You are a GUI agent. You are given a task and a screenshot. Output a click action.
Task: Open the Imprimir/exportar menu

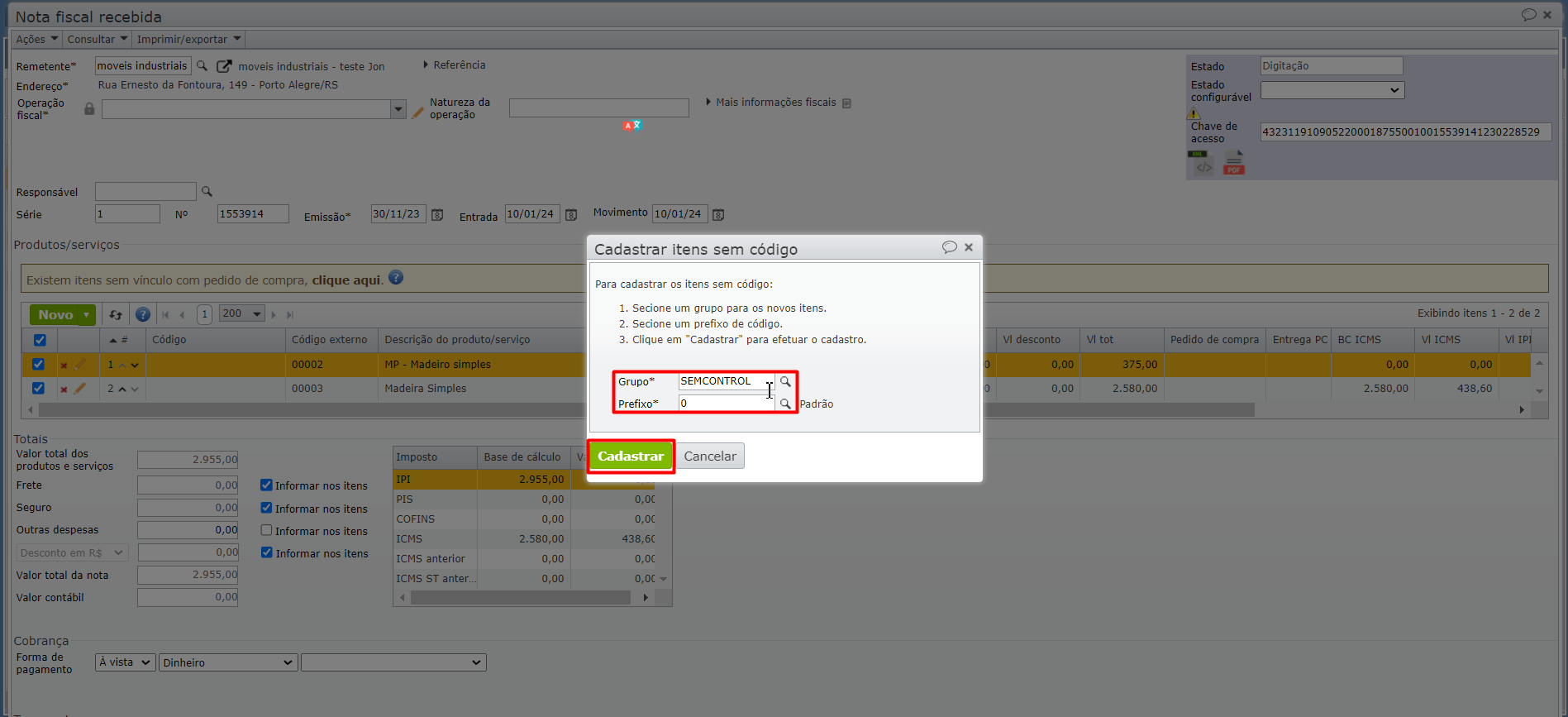point(188,39)
